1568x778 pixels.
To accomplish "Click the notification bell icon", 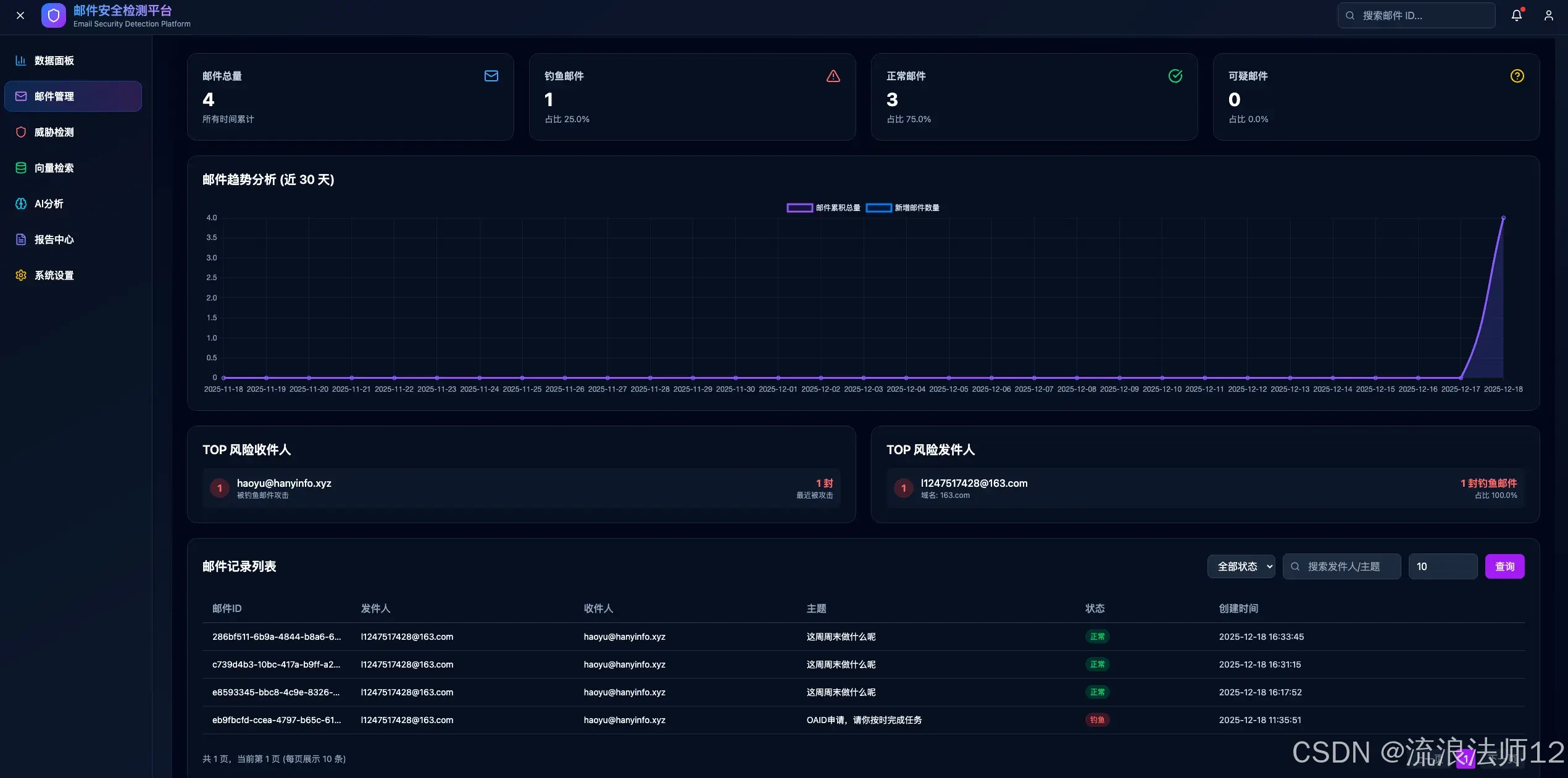I will (x=1516, y=15).
